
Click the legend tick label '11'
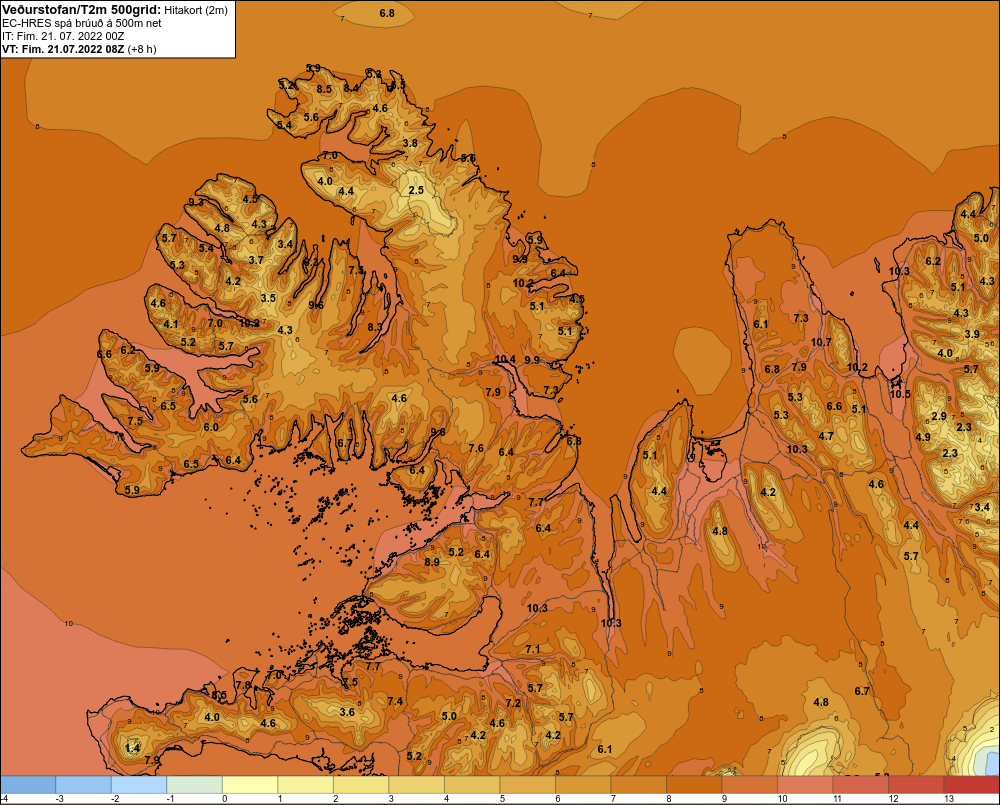[837, 799]
